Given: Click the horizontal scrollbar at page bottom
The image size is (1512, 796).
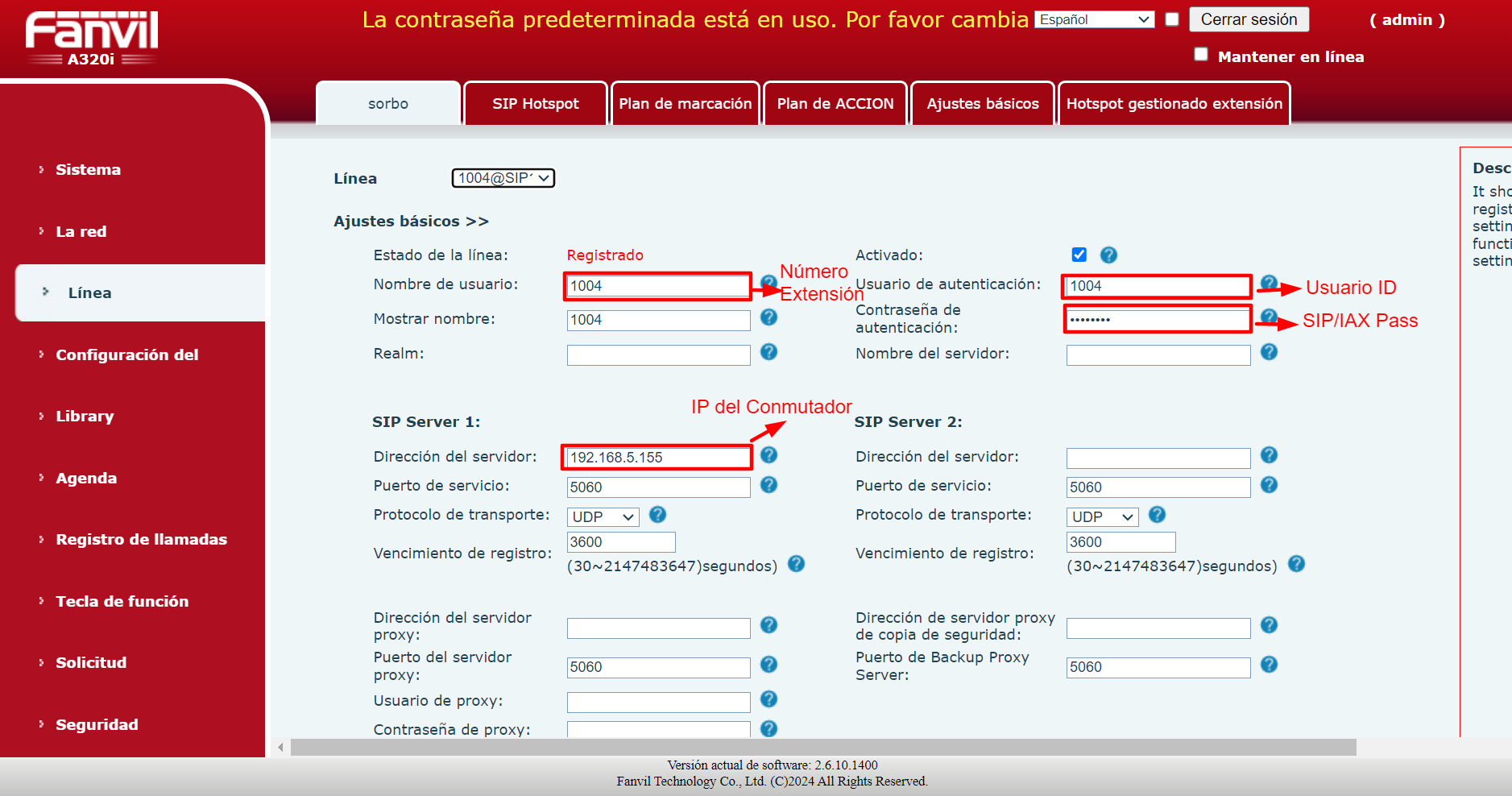Looking at the screenshot, I should 823,747.
